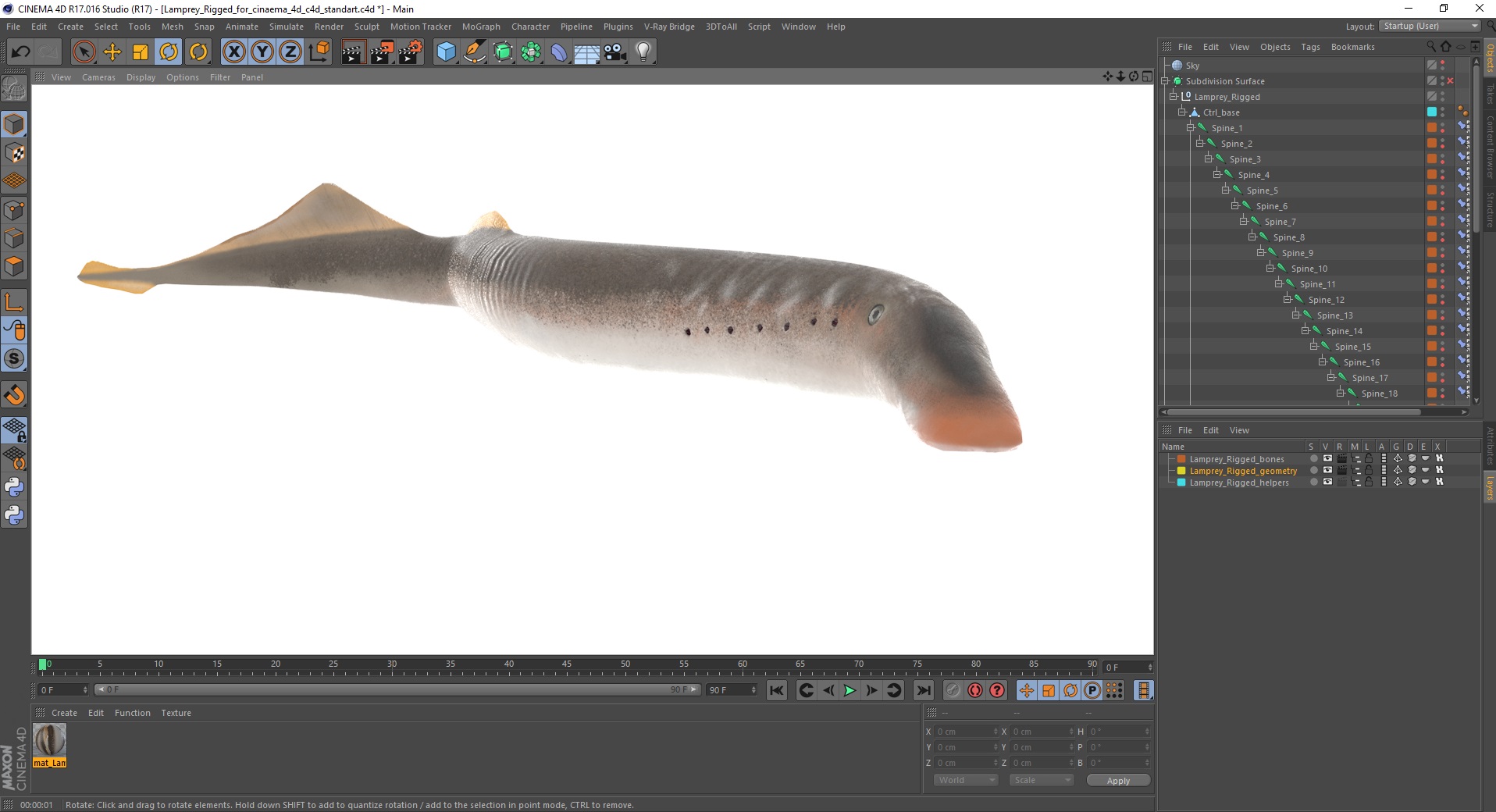Open Edit Render Settings

[x=411, y=52]
